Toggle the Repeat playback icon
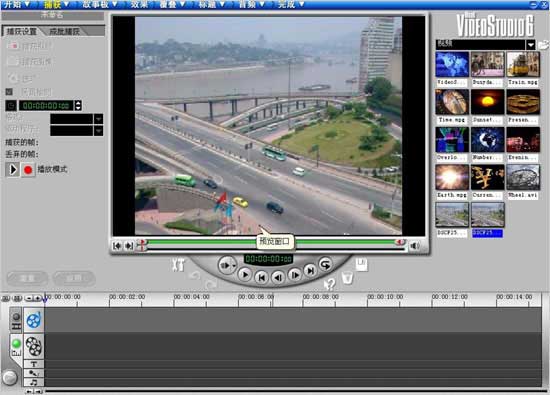 326,265
